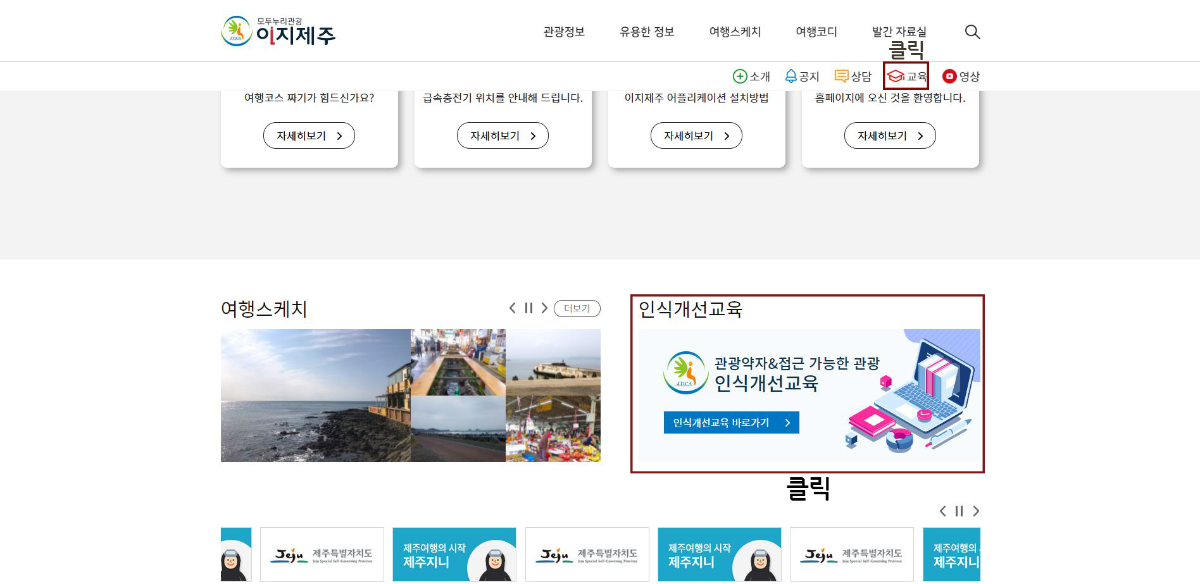Click 자세히보기 under 홈페이지 환영 card

coord(890,136)
